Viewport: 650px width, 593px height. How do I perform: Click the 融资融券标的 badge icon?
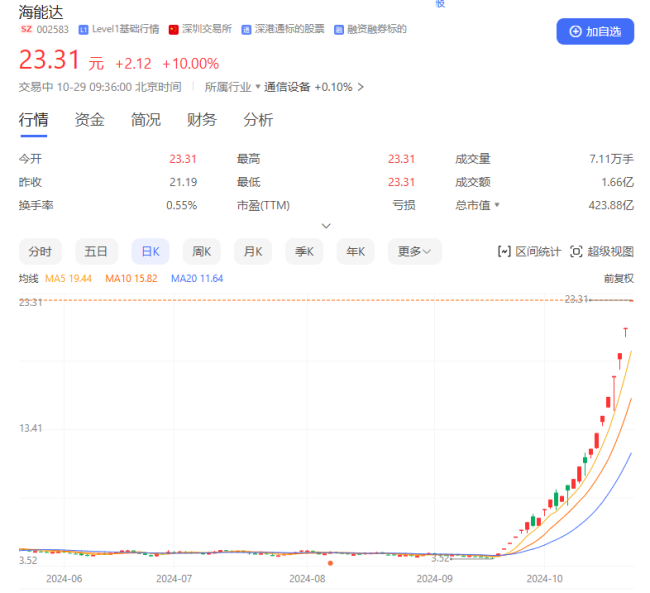(x=339, y=29)
